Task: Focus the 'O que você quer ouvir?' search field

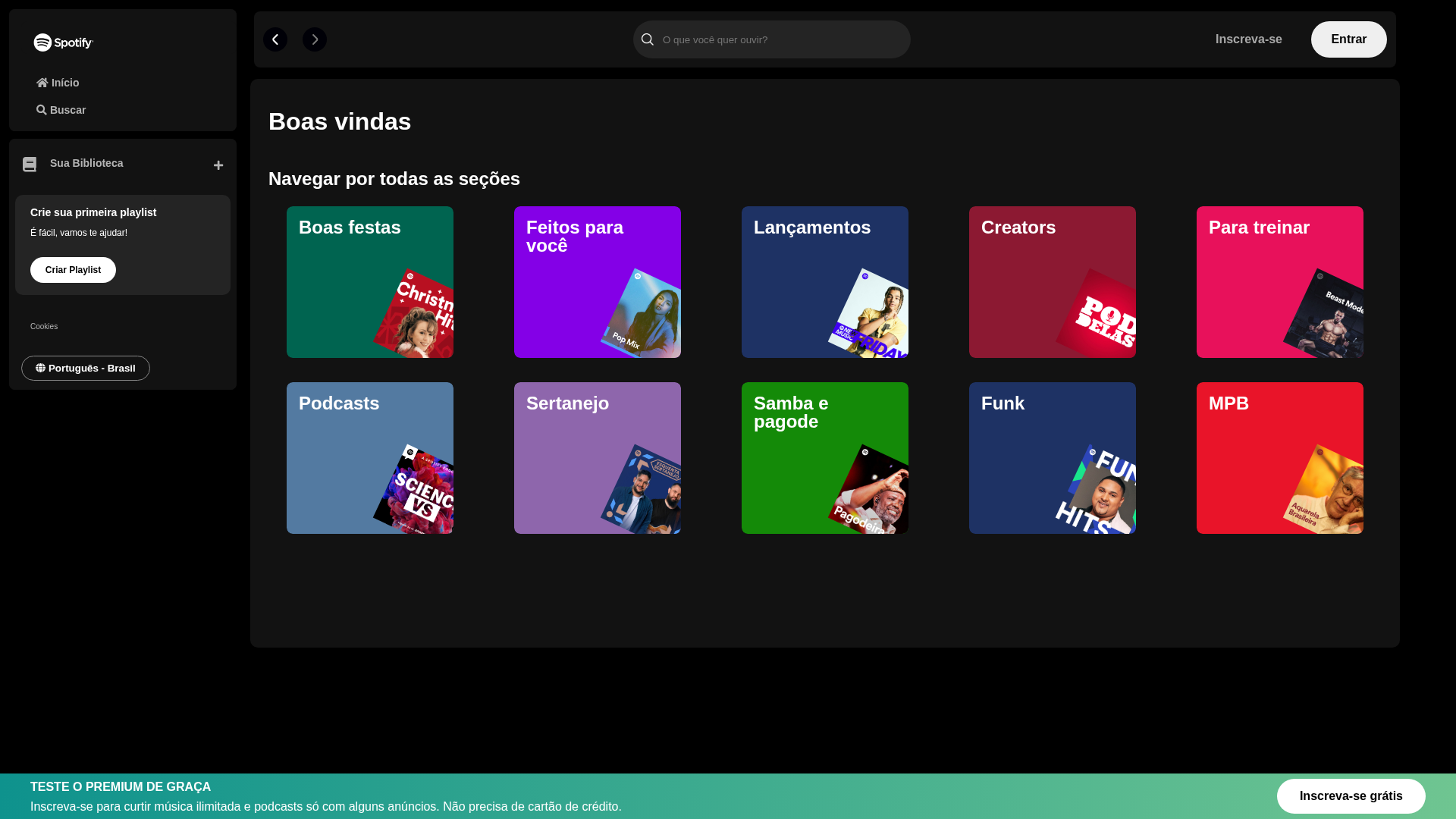Action: (772, 39)
